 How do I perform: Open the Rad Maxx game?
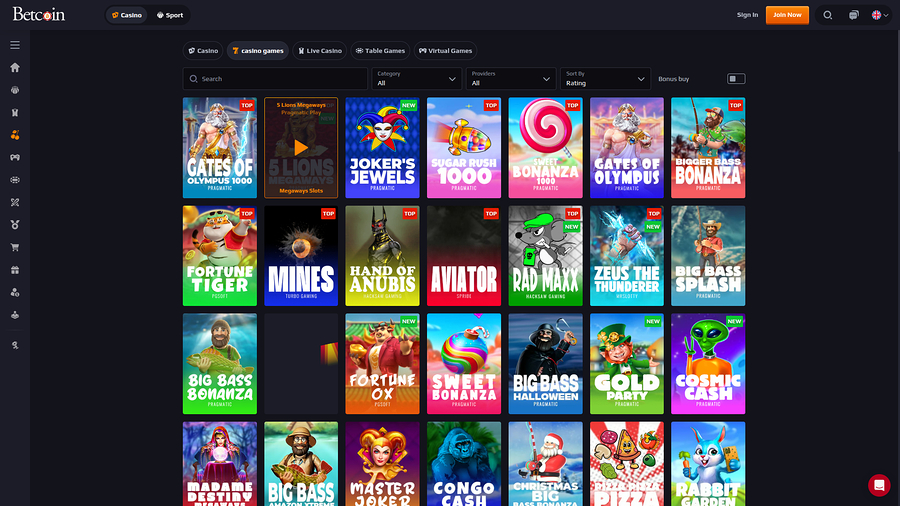click(x=545, y=256)
